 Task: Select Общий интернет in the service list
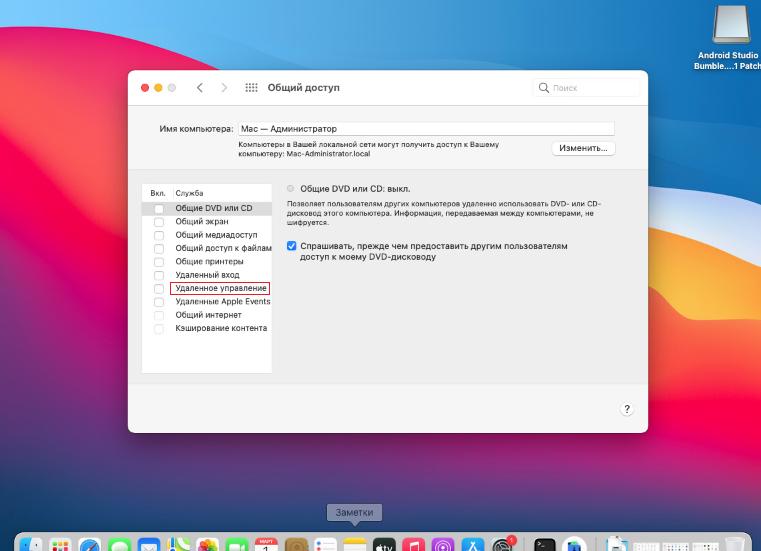point(208,315)
